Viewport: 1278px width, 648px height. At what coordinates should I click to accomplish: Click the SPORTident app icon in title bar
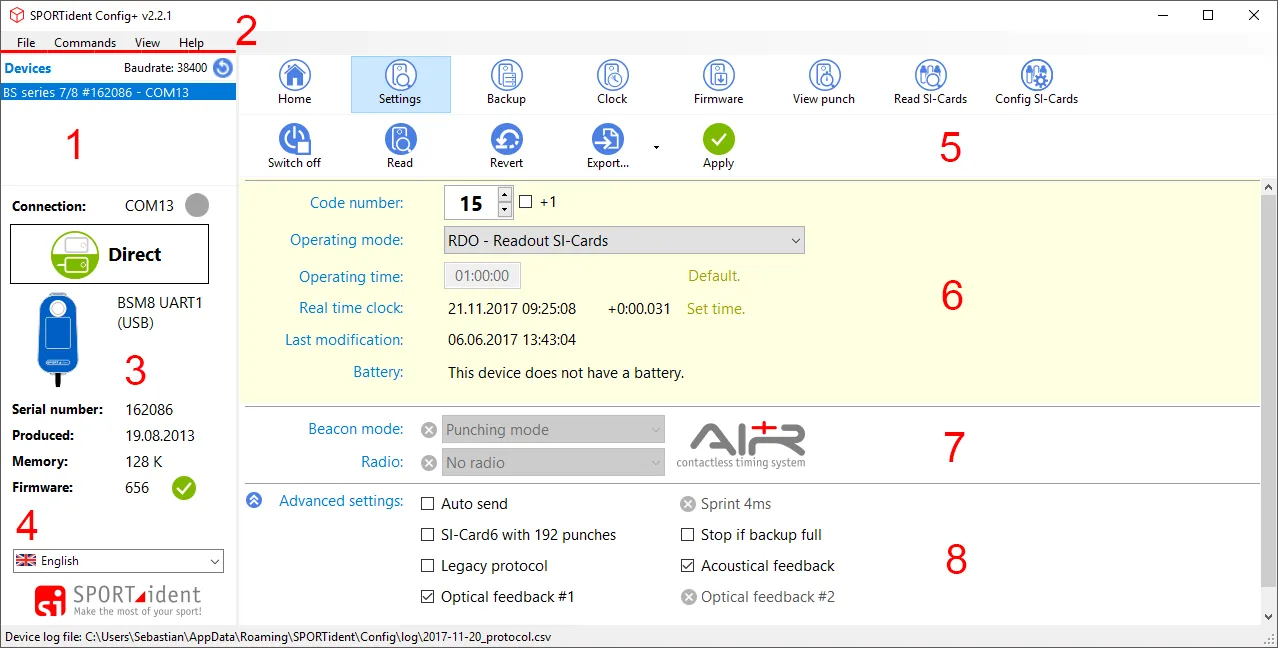point(16,15)
